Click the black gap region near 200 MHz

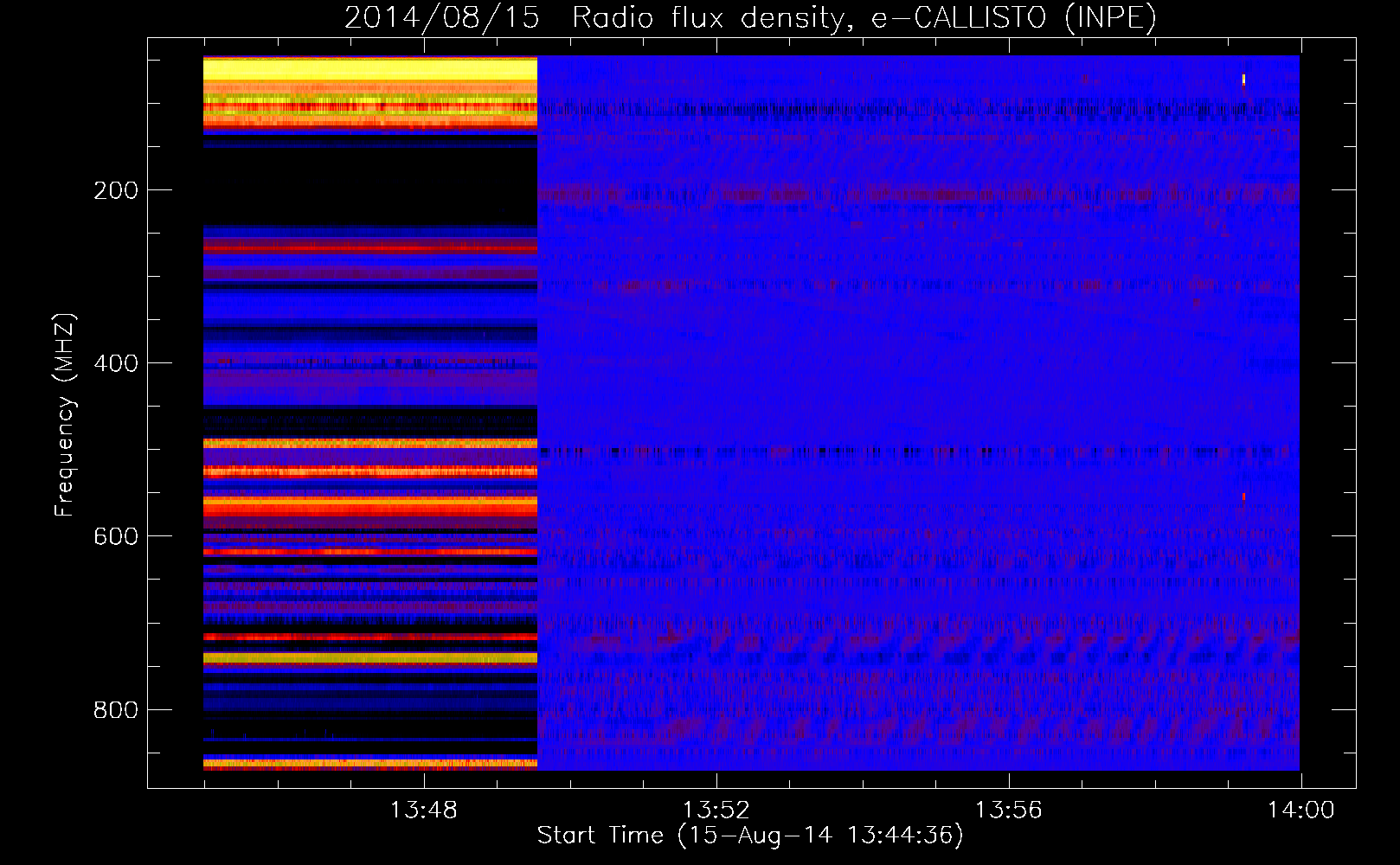370,186
